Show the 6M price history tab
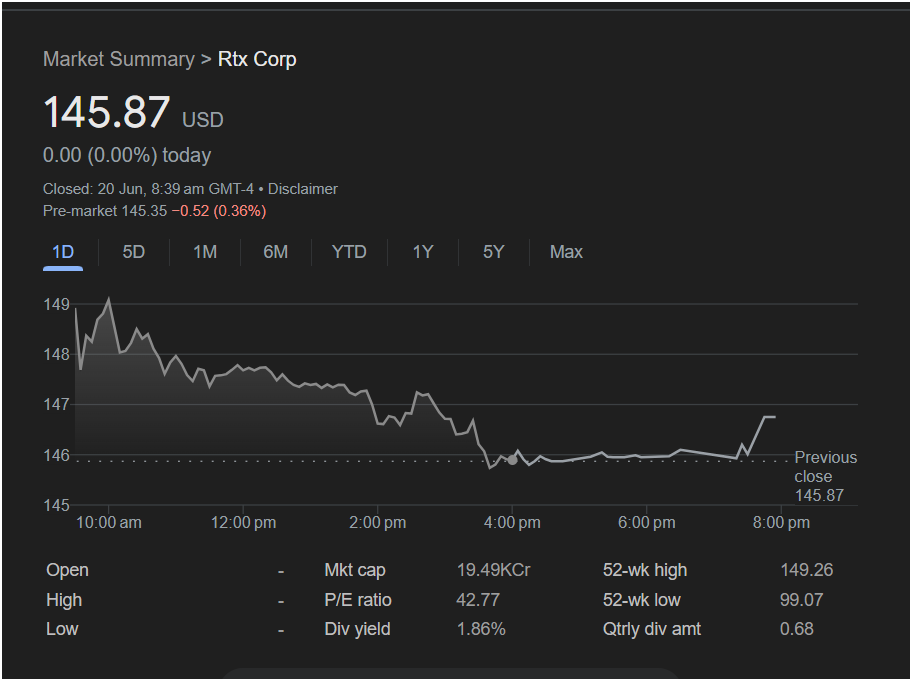912x681 pixels. coord(275,252)
